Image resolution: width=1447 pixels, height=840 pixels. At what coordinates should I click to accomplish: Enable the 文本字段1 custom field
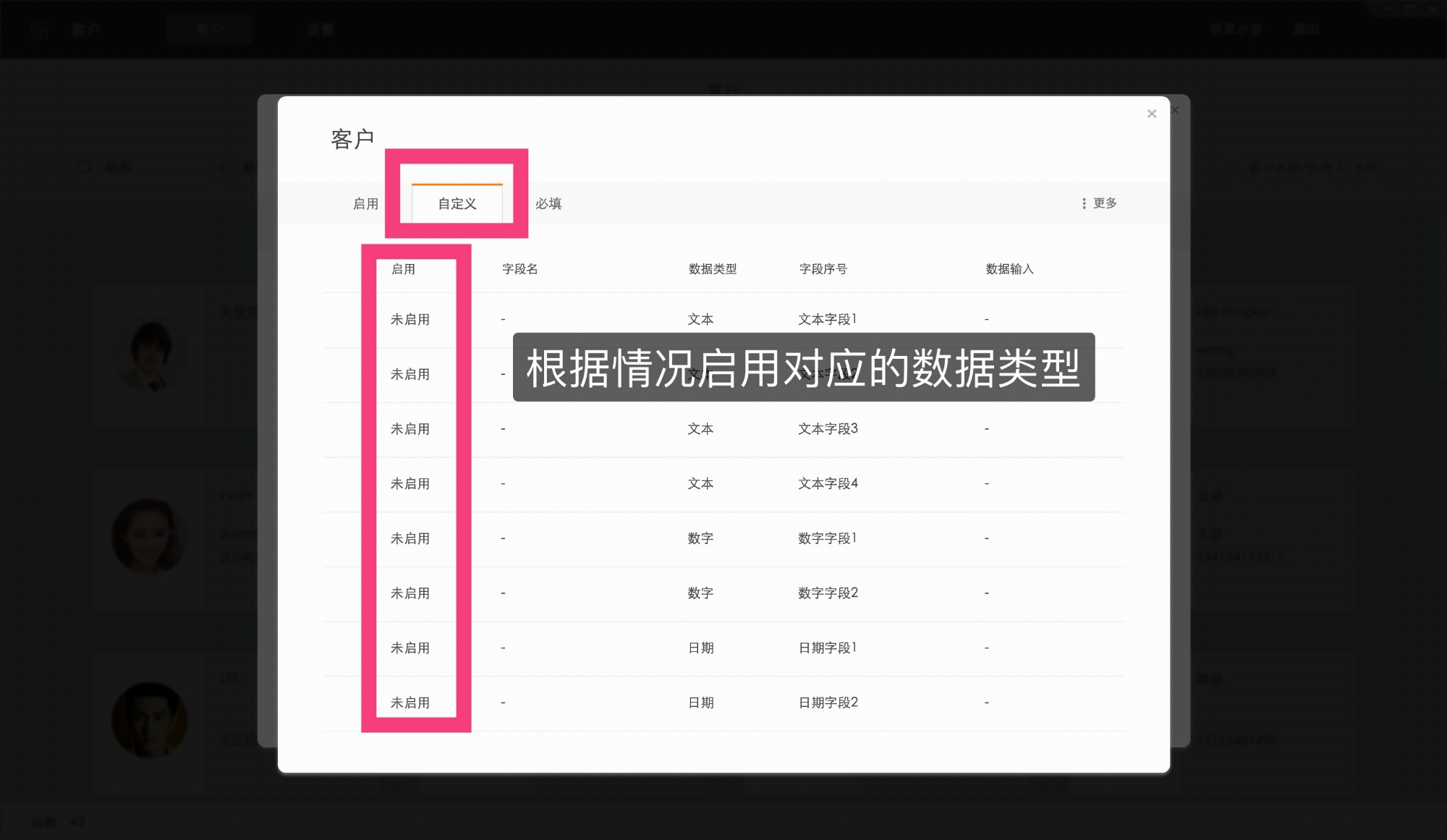(410, 318)
